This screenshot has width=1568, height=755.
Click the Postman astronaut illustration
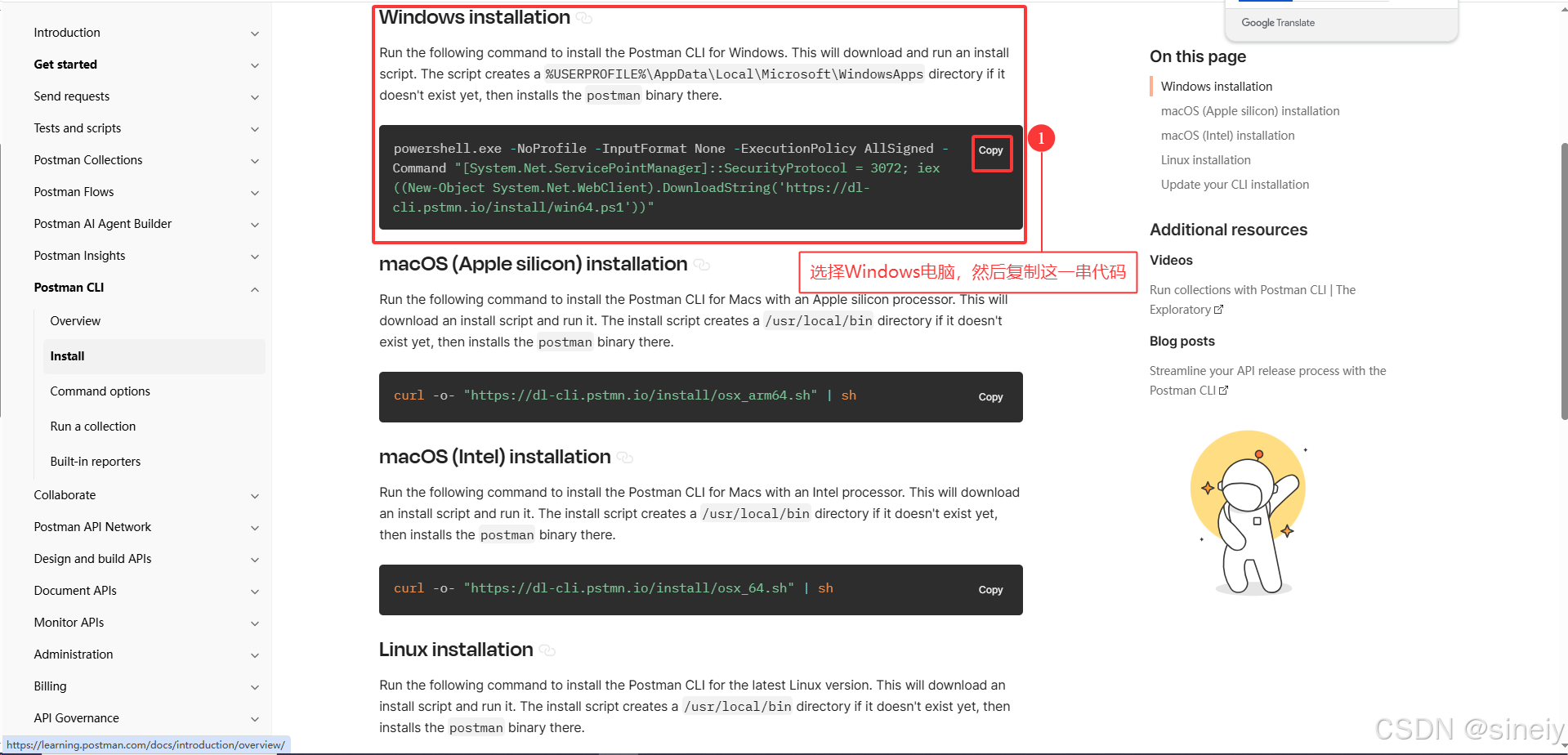pos(1249,512)
